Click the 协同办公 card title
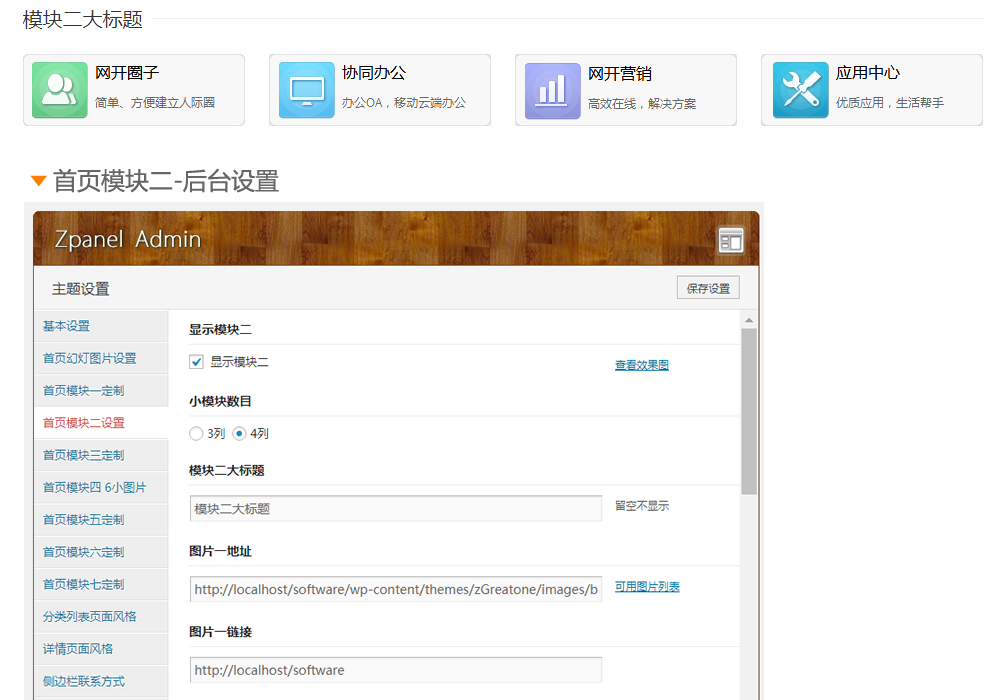This screenshot has height=700, width=1000. coord(374,73)
